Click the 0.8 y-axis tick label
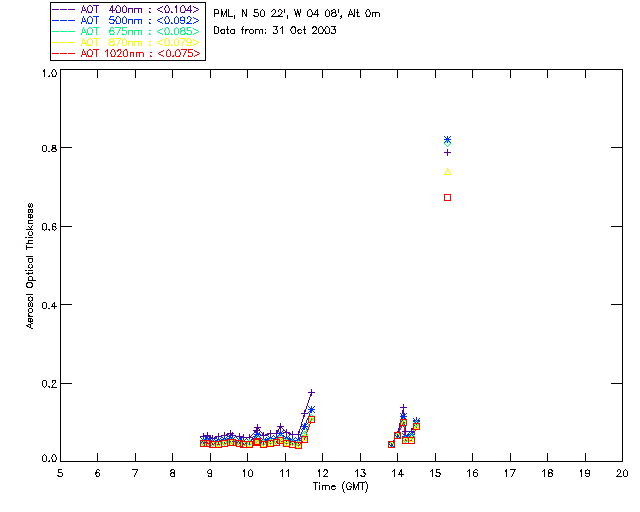Viewport: 640px width, 512px height. tap(49, 148)
